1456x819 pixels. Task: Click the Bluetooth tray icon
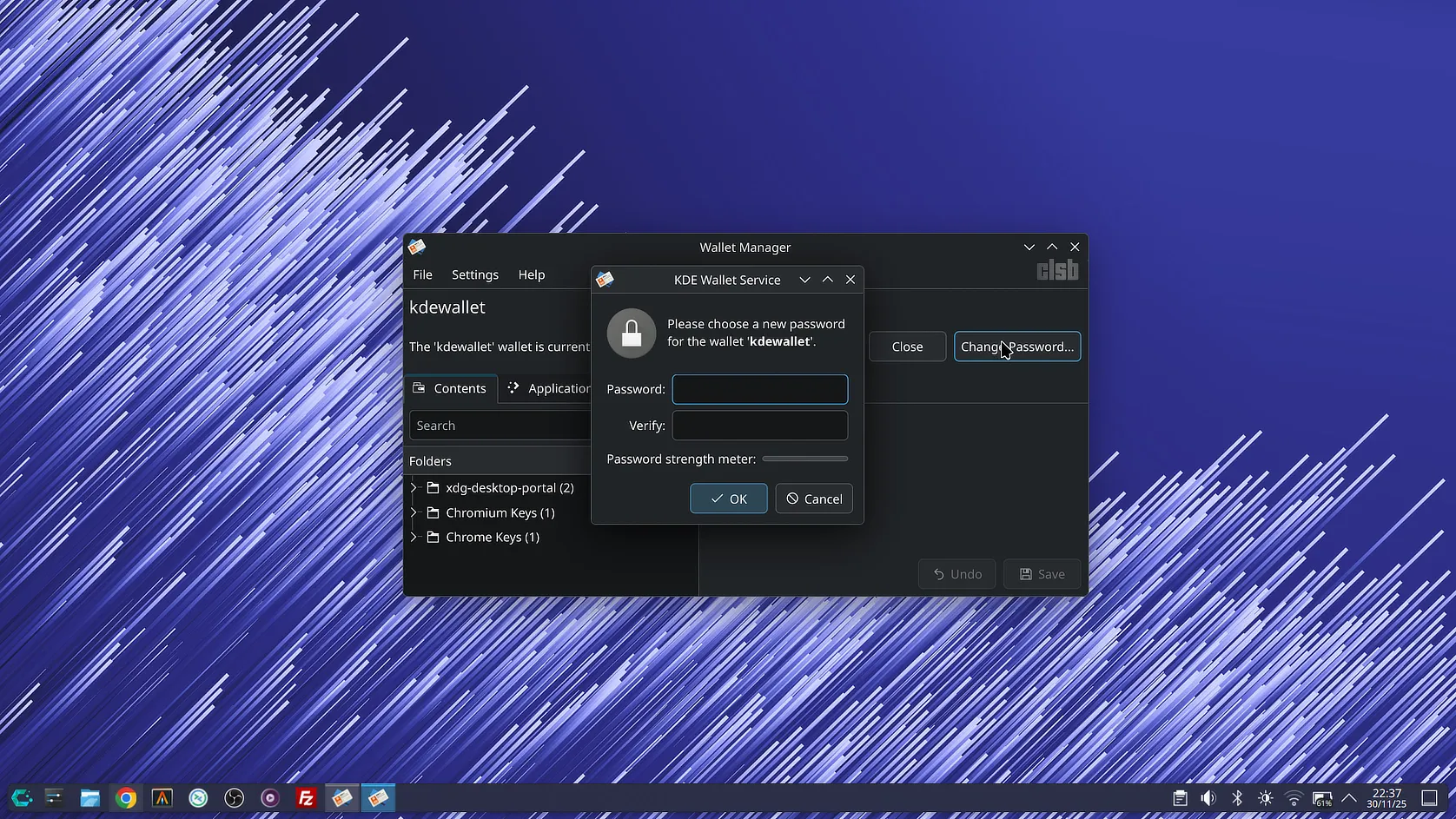pyautogui.click(x=1237, y=798)
